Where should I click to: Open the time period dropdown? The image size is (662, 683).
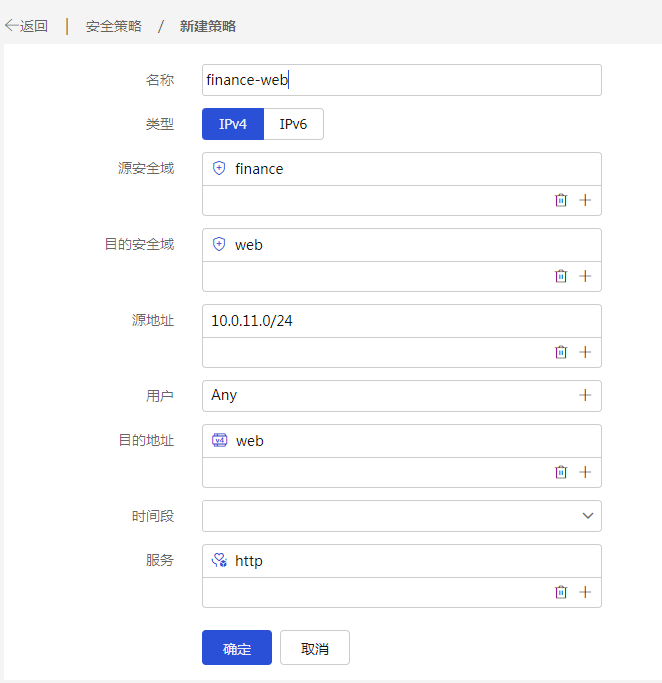click(402, 516)
